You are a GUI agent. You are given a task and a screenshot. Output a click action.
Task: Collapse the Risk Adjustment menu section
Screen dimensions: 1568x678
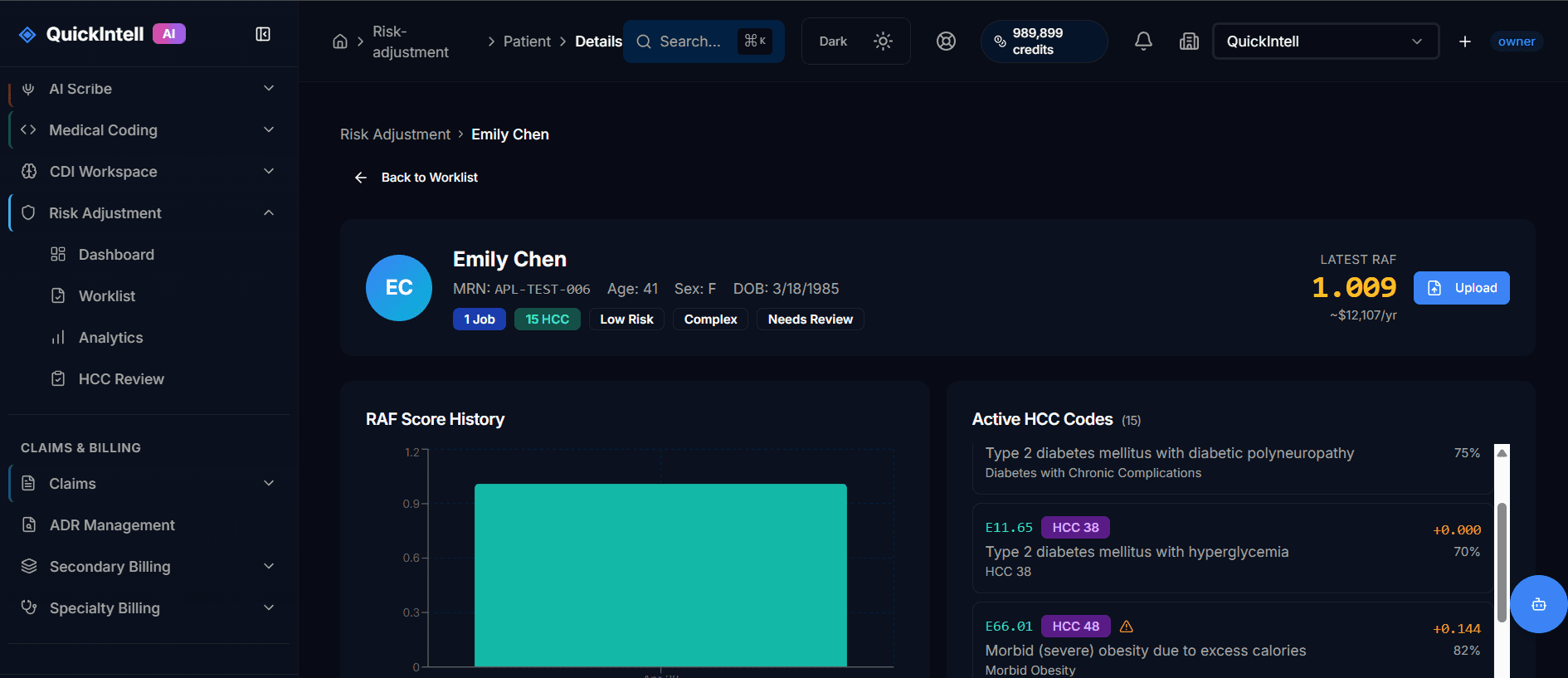tap(269, 213)
